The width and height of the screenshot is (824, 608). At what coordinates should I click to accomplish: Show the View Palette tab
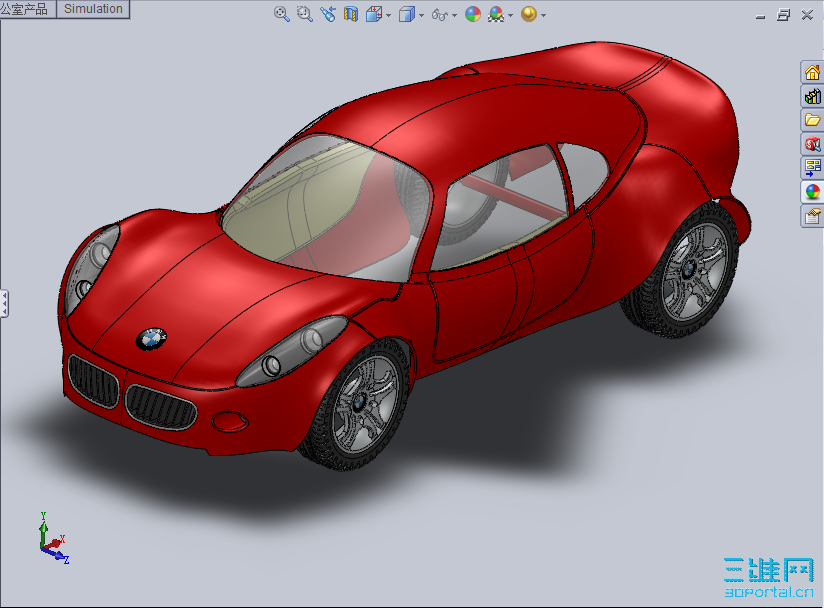pyautogui.click(x=812, y=168)
